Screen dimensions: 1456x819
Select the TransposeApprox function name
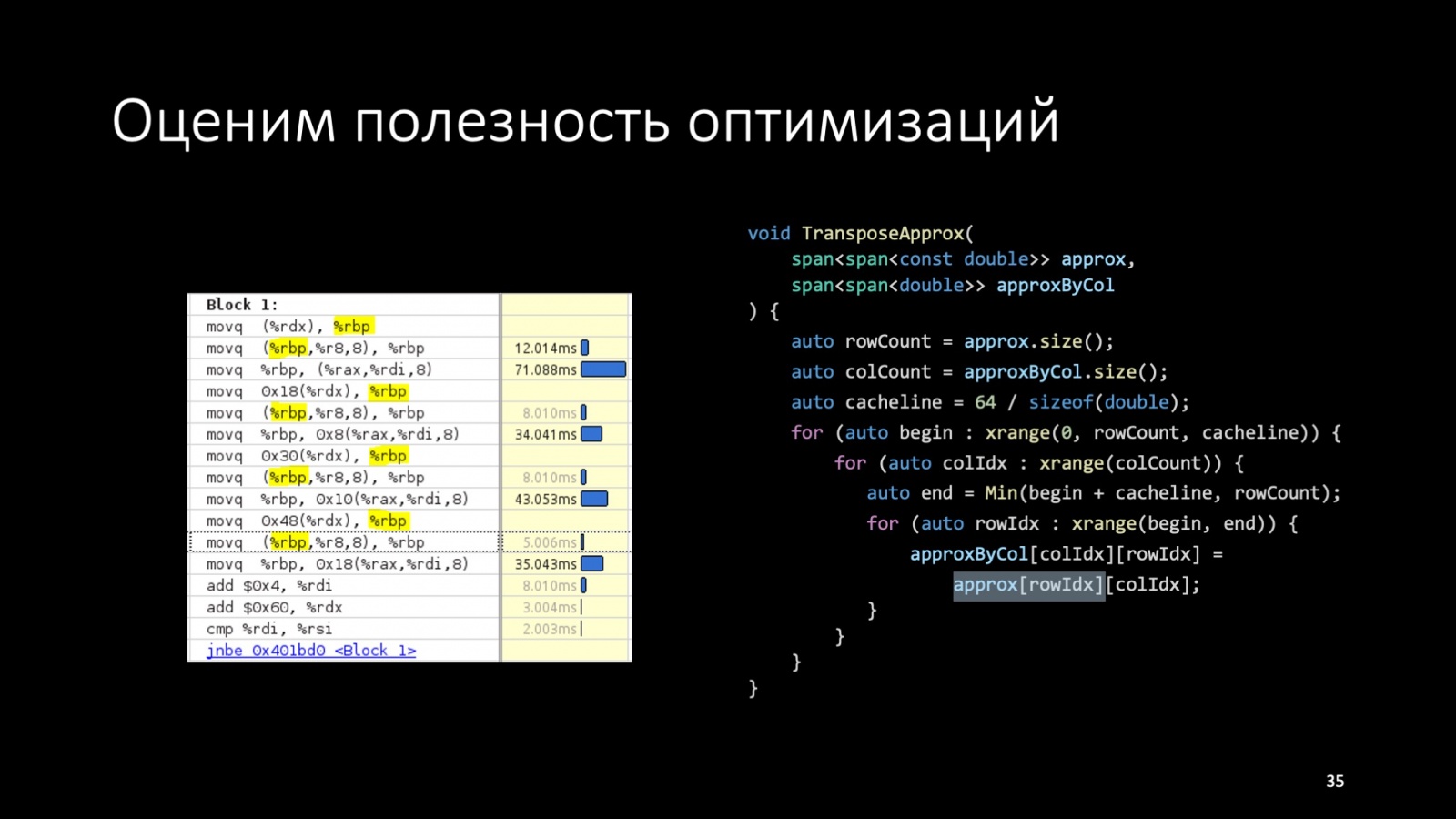point(885,233)
